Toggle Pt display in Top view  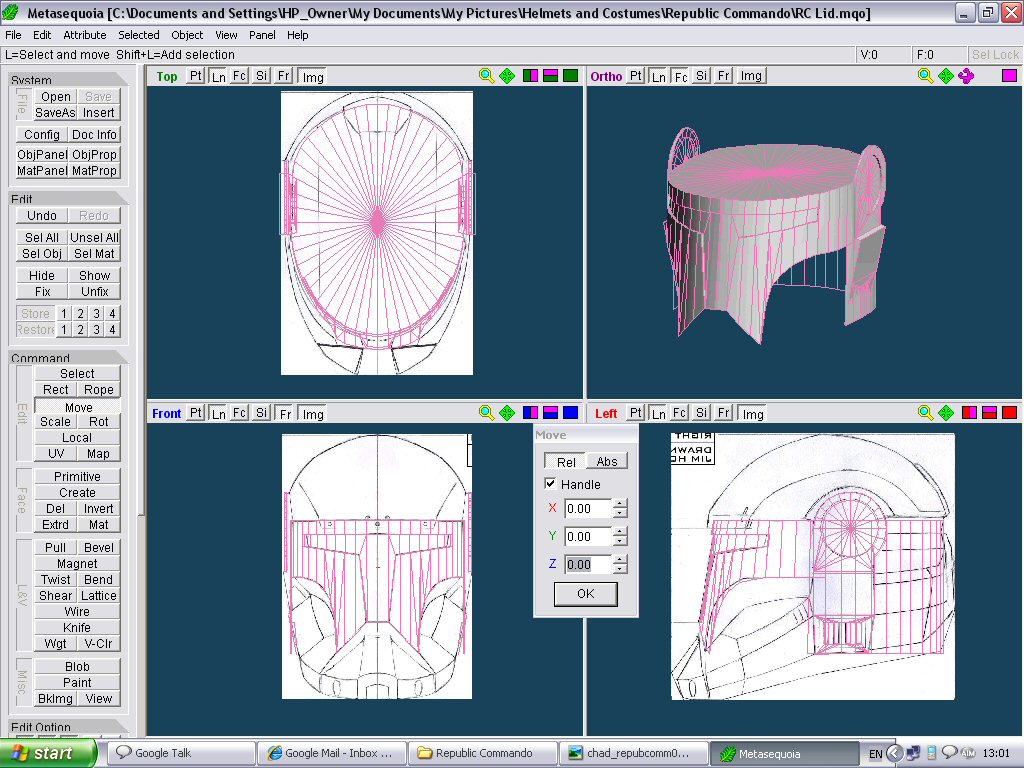(x=196, y=76)
